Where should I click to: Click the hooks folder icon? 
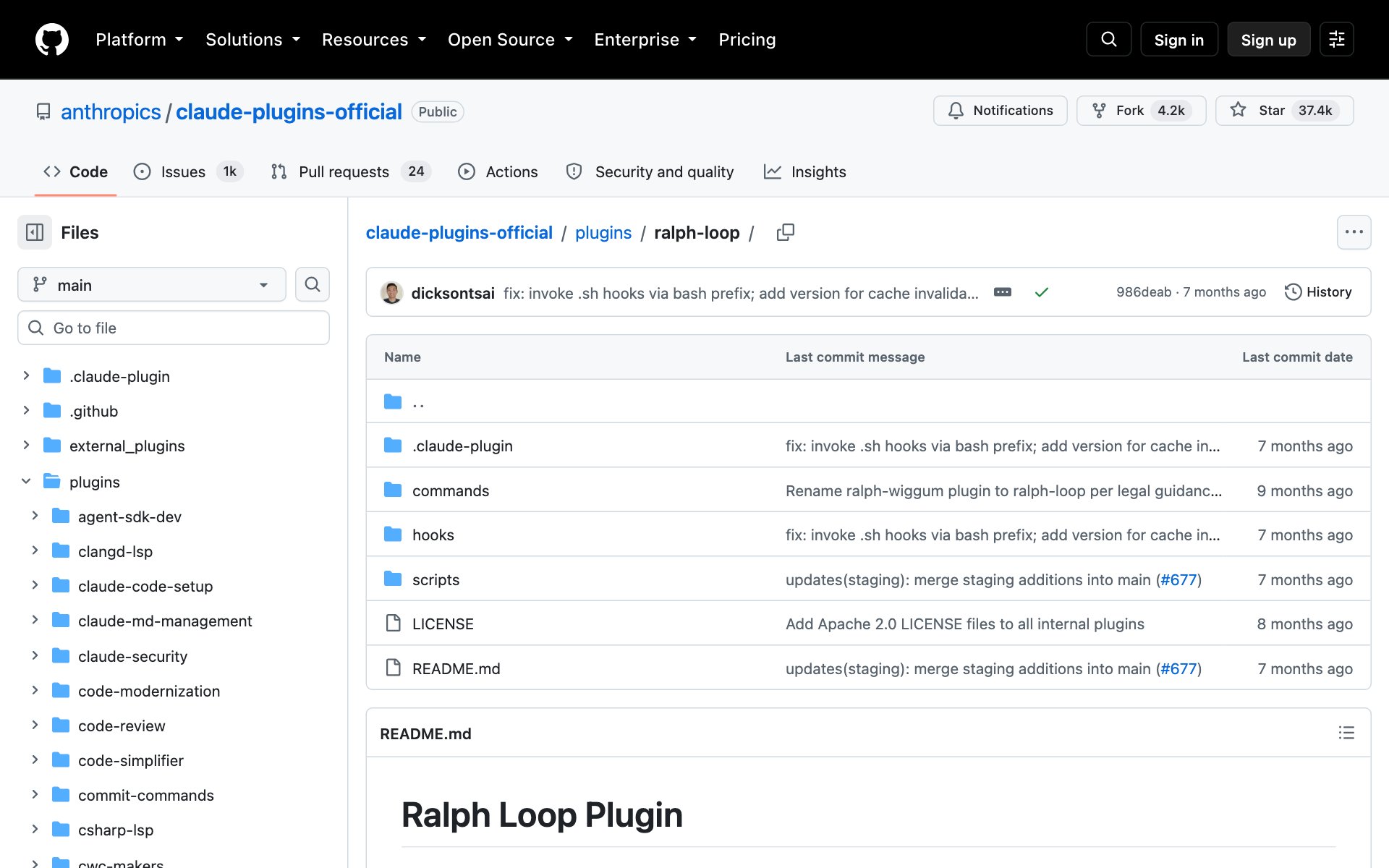[x=393, y=535]
